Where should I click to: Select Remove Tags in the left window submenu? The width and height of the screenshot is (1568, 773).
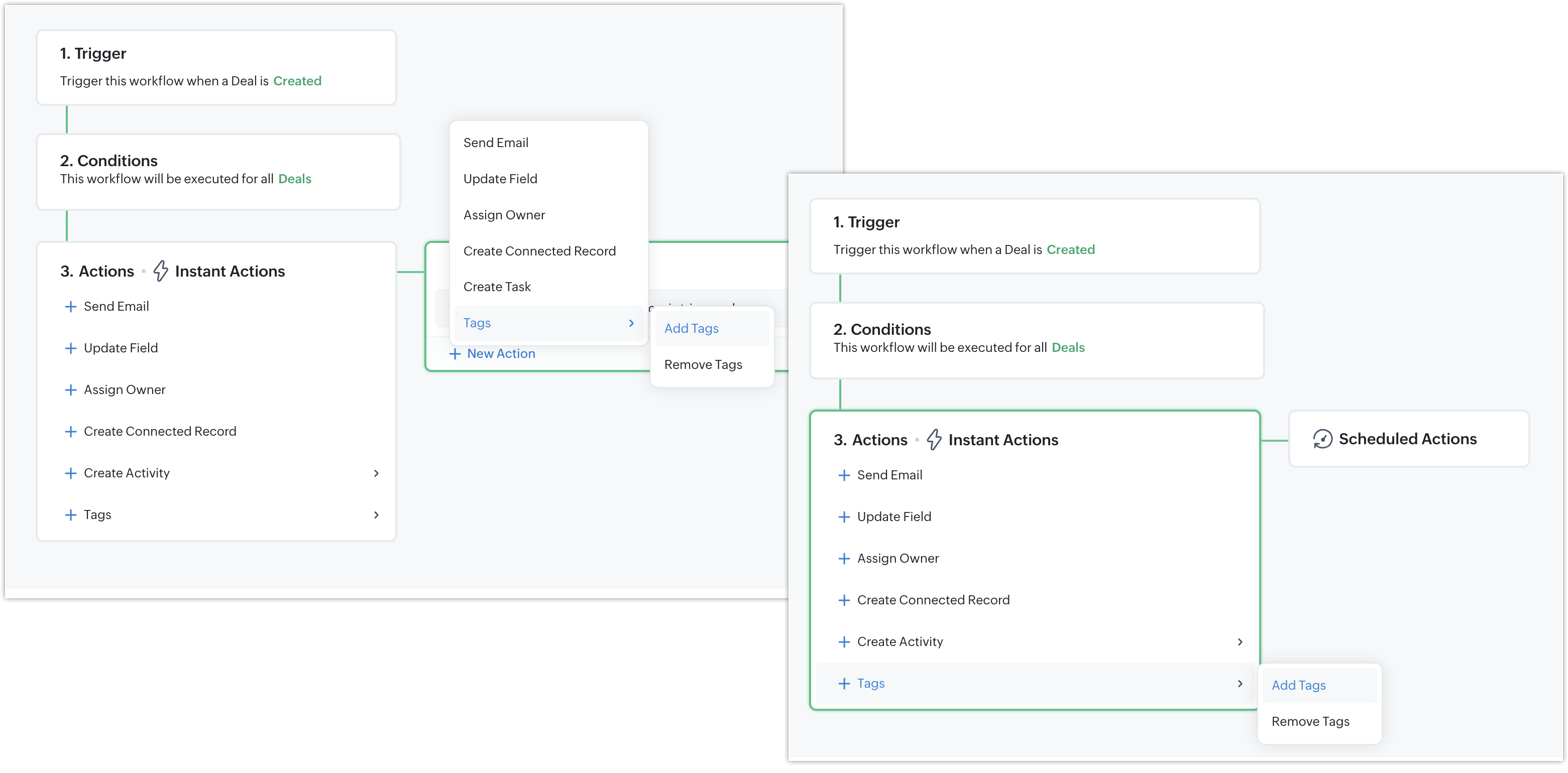coord(712,364)
